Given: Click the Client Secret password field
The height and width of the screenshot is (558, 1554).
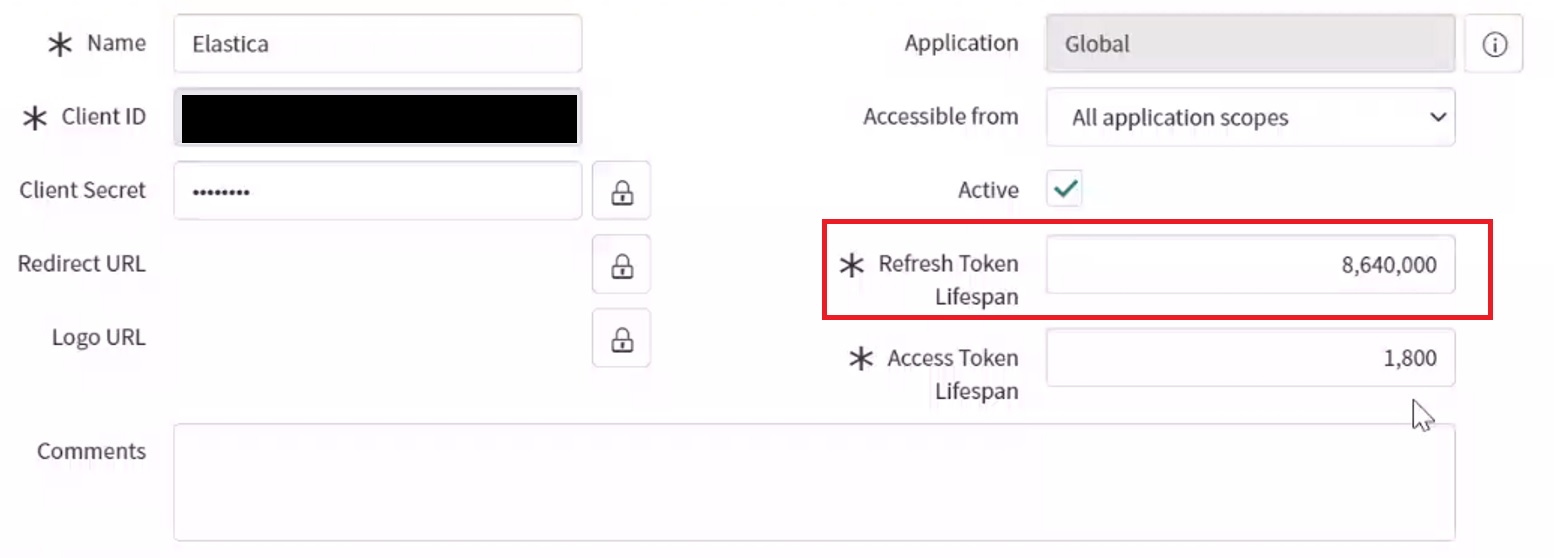Looking at the screenshot, I should click(x=377, y=191).
